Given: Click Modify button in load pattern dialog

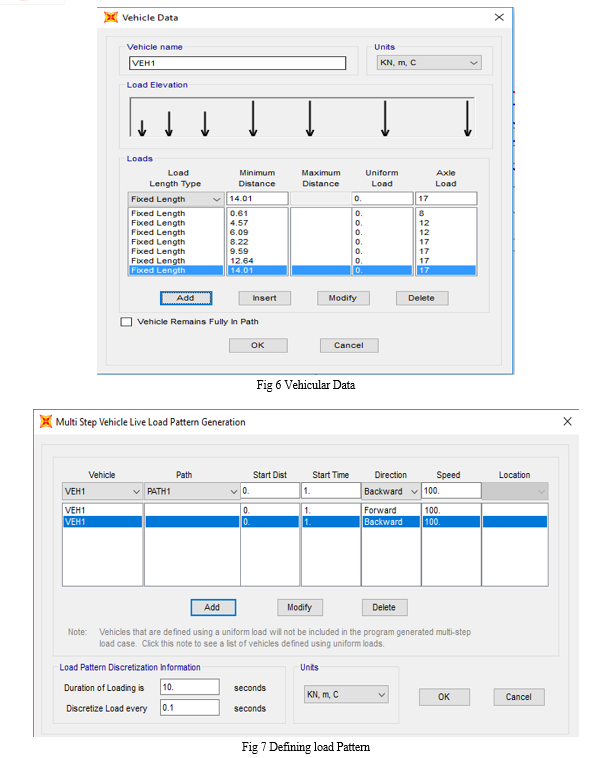Looking at the screenshot, I should pos(300,607).
